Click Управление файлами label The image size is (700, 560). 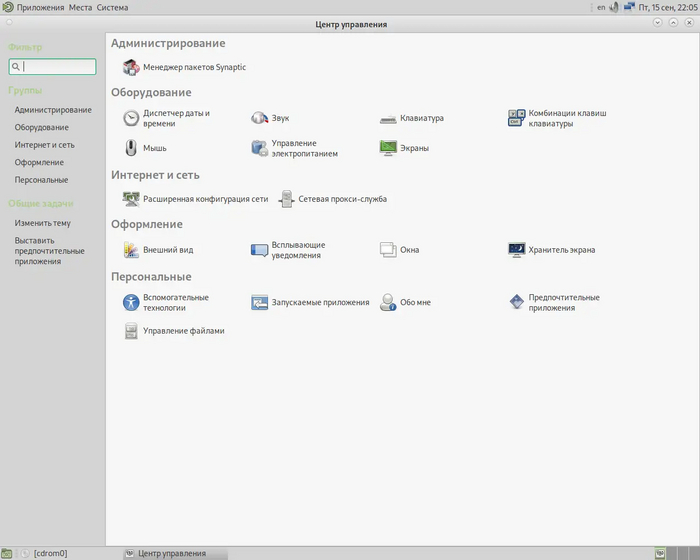183,331
